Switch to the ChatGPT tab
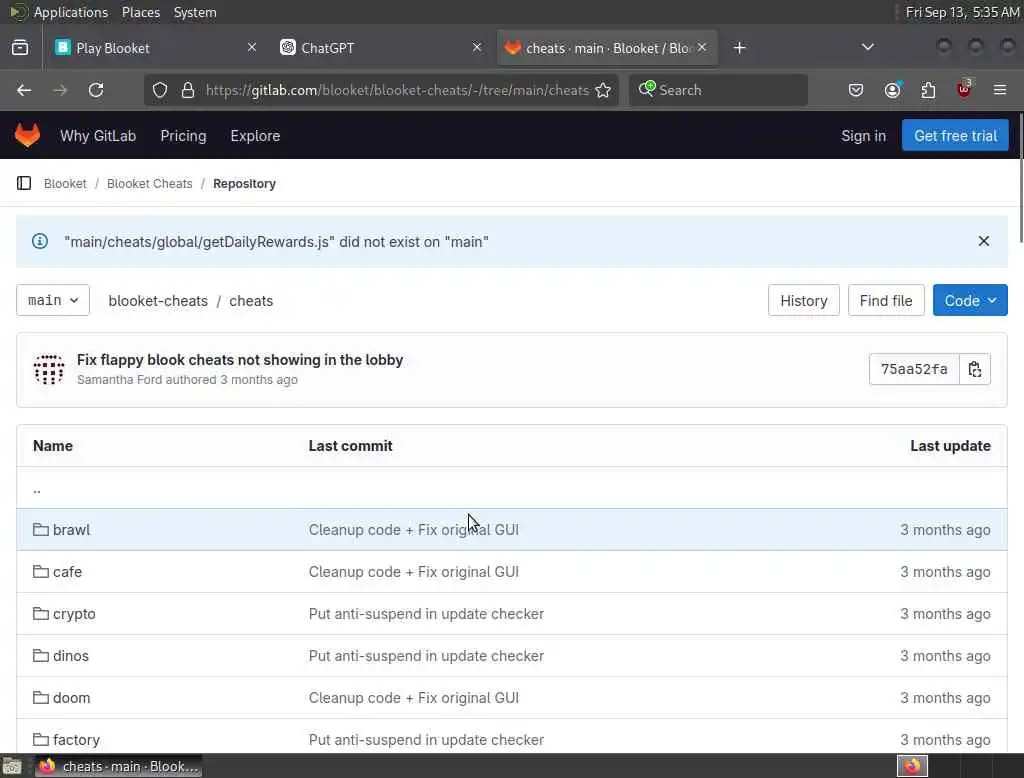 [381, 48]
